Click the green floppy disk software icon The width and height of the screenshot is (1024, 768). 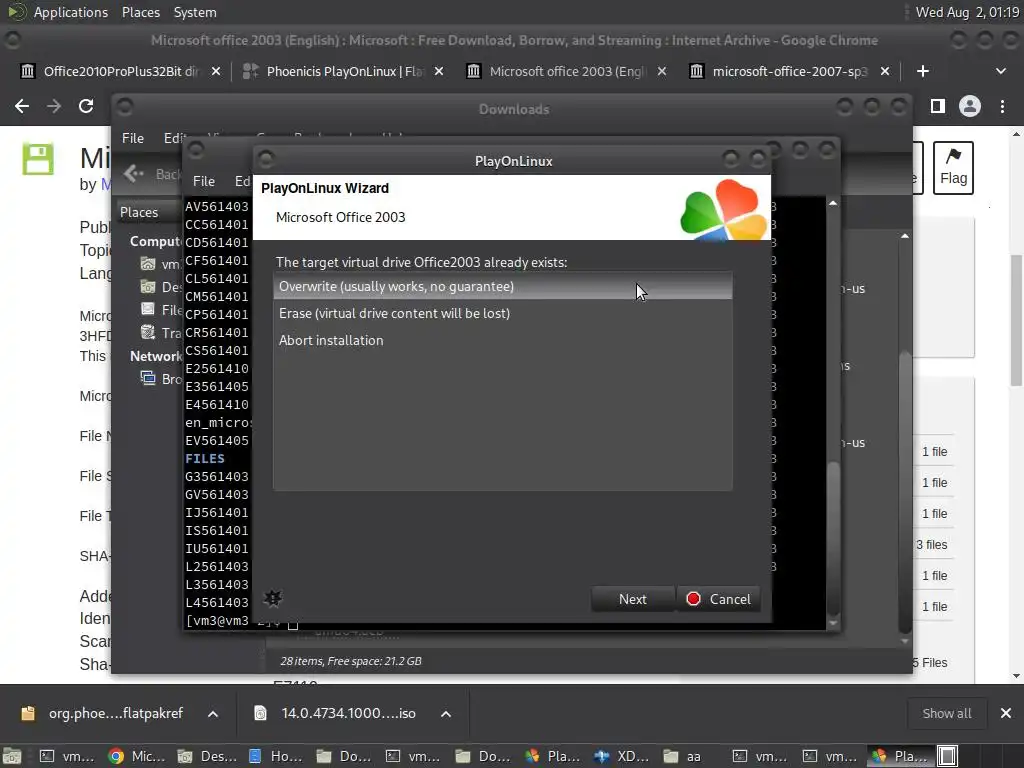click(x=37, y=159)
